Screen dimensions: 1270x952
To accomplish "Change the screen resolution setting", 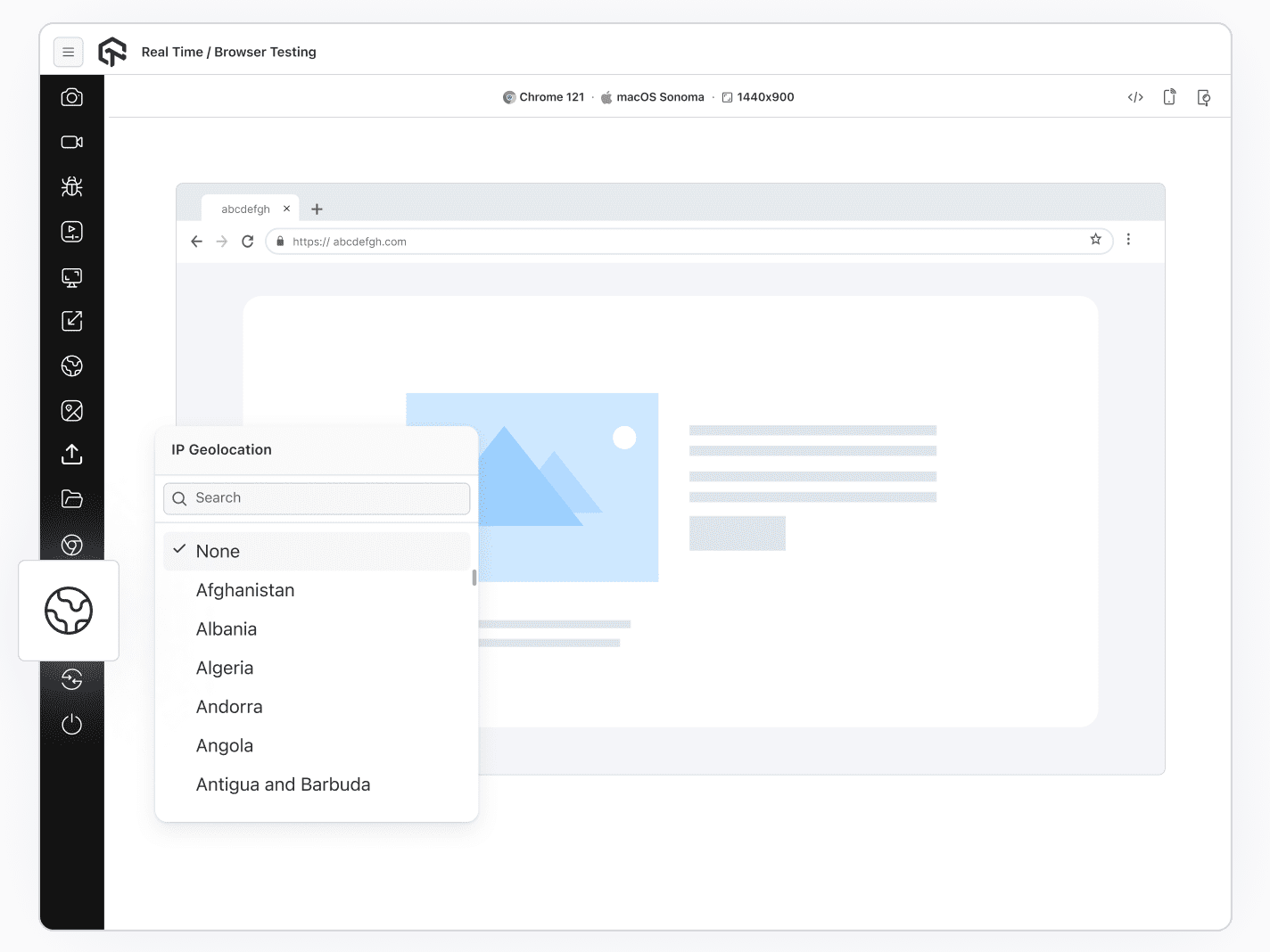I will [71, 277].
